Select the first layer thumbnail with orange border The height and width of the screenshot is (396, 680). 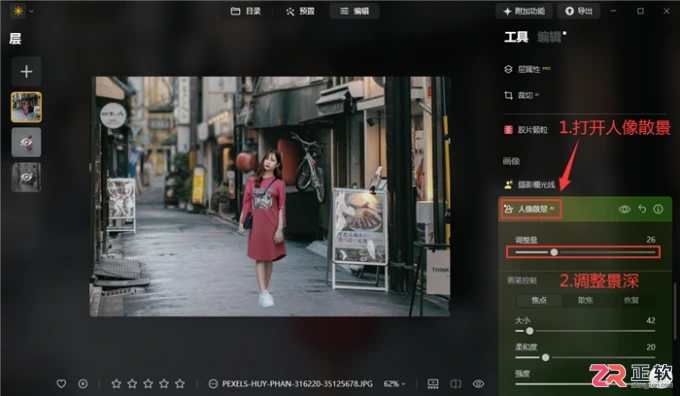pyautogui.click(x=26, y=107)
